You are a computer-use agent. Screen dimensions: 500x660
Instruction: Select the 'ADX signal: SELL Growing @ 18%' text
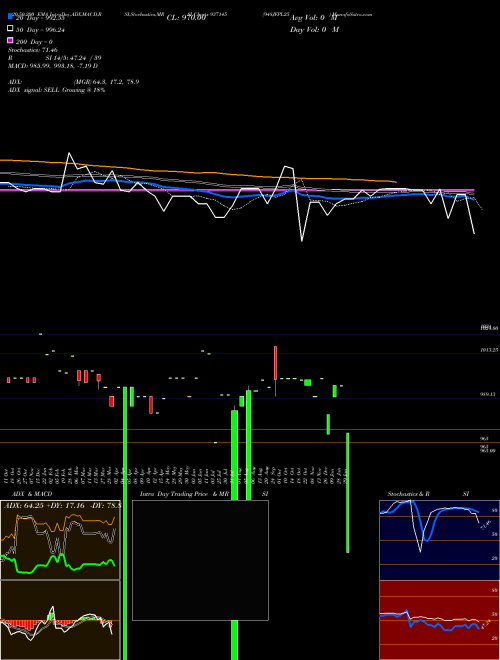point(56,90)
